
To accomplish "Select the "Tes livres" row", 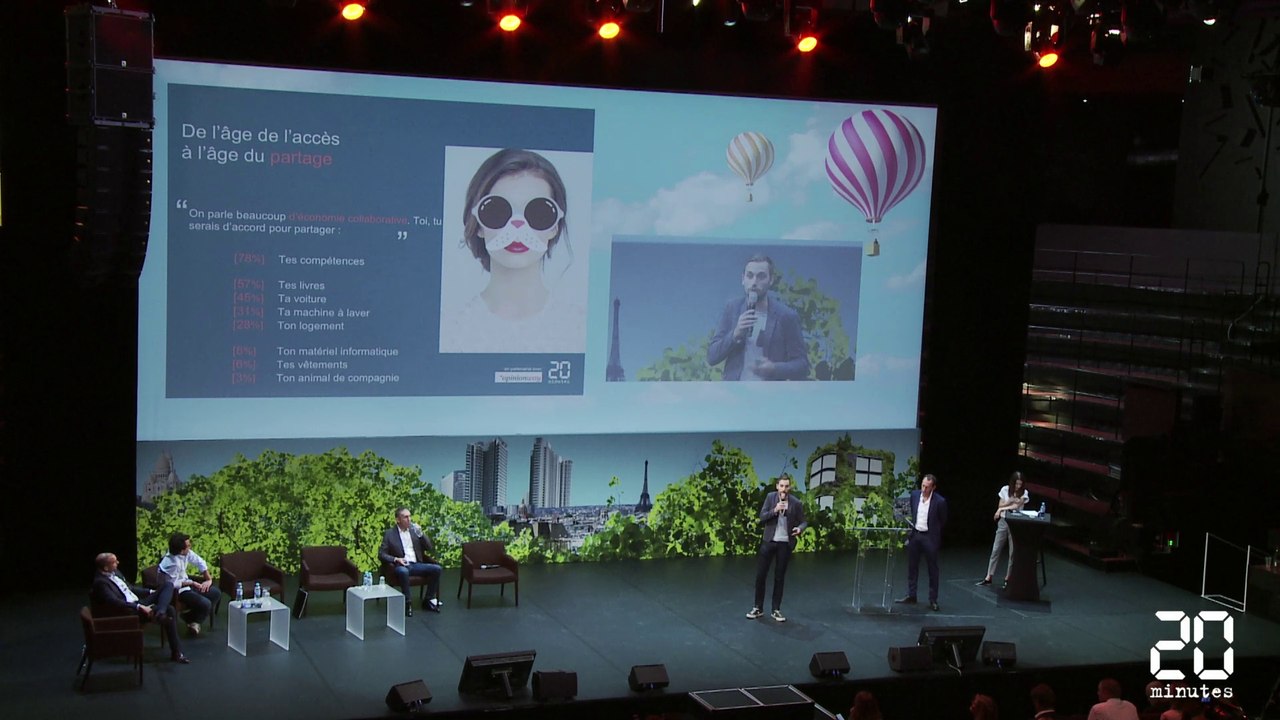I will (x=279, y=286).
